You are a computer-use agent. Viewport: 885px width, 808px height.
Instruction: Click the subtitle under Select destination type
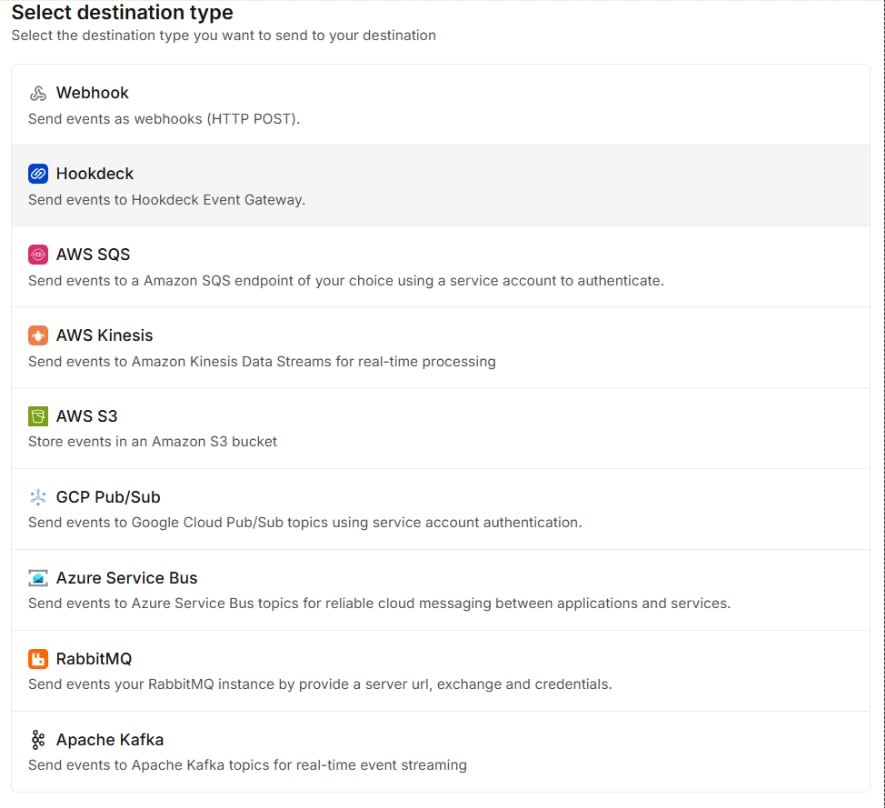[x=224, y=36]
